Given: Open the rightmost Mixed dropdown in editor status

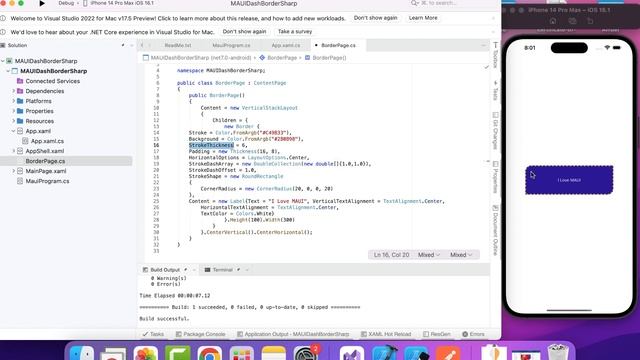Looking at the screenshot, I should (x=461, y=255).
